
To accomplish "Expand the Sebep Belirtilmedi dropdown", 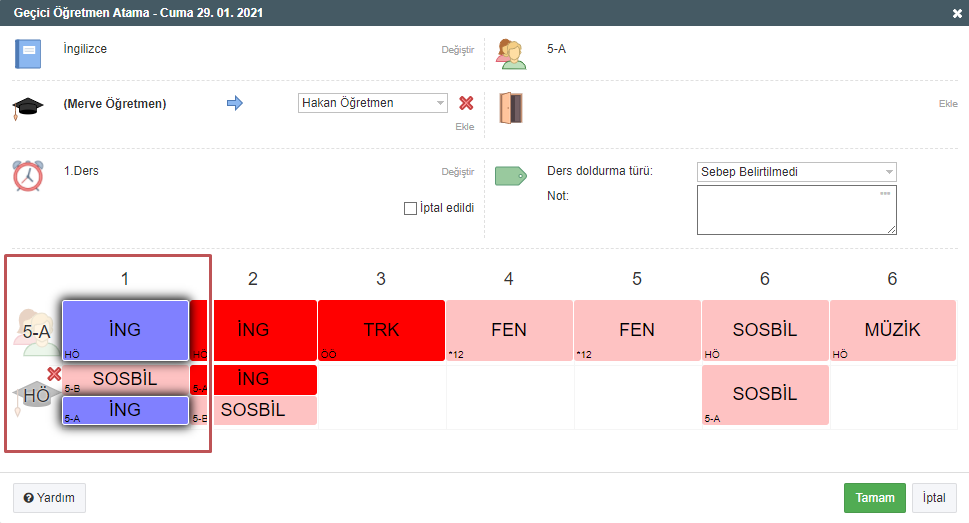I will tap(796, 171).
